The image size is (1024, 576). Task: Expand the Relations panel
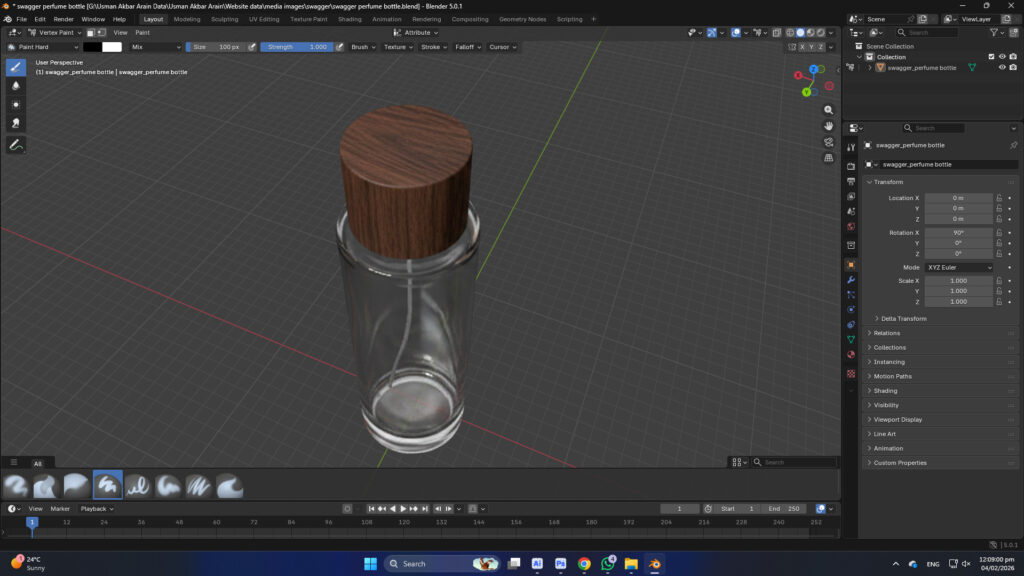click(886, 333)
